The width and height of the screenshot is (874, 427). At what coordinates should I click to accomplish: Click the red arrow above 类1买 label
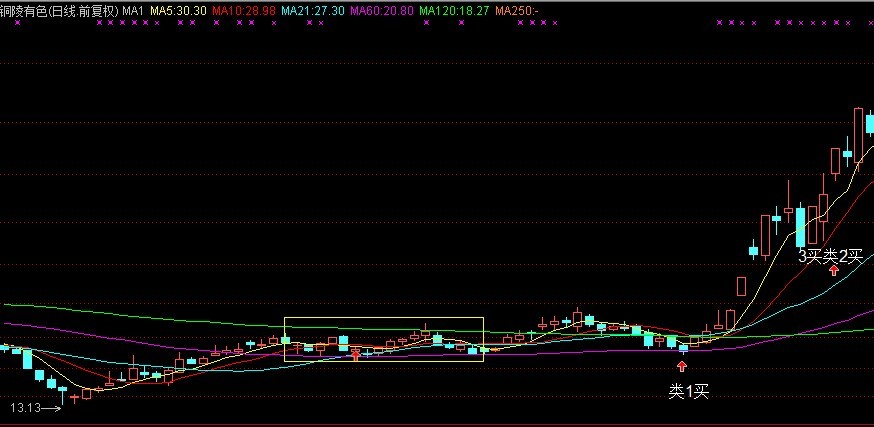click(682, 366)
